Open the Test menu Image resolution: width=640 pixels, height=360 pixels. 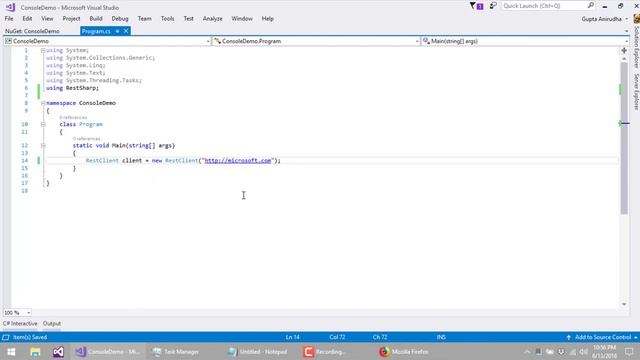pos(189,19)
